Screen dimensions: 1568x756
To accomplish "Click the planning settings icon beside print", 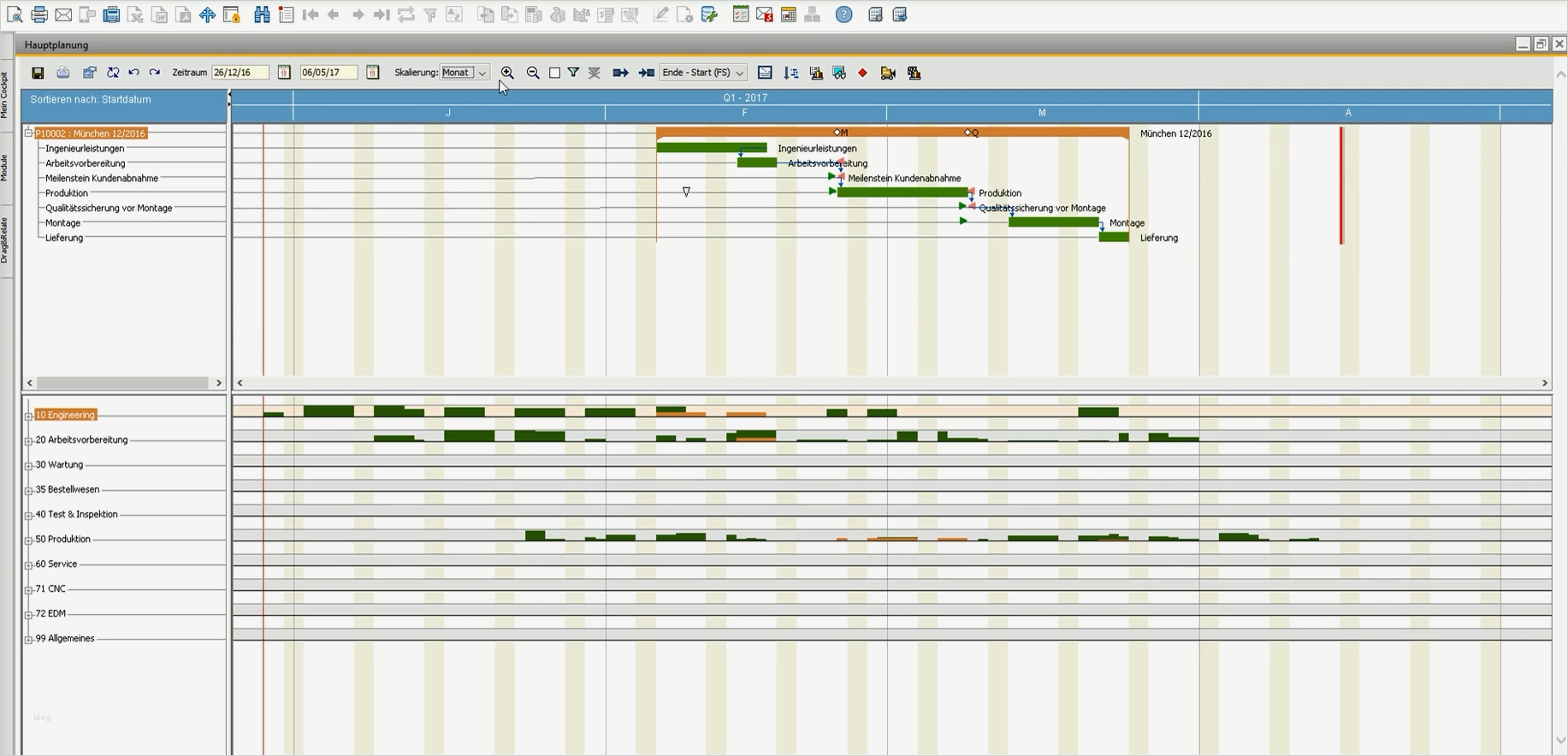I will [89, 73].
